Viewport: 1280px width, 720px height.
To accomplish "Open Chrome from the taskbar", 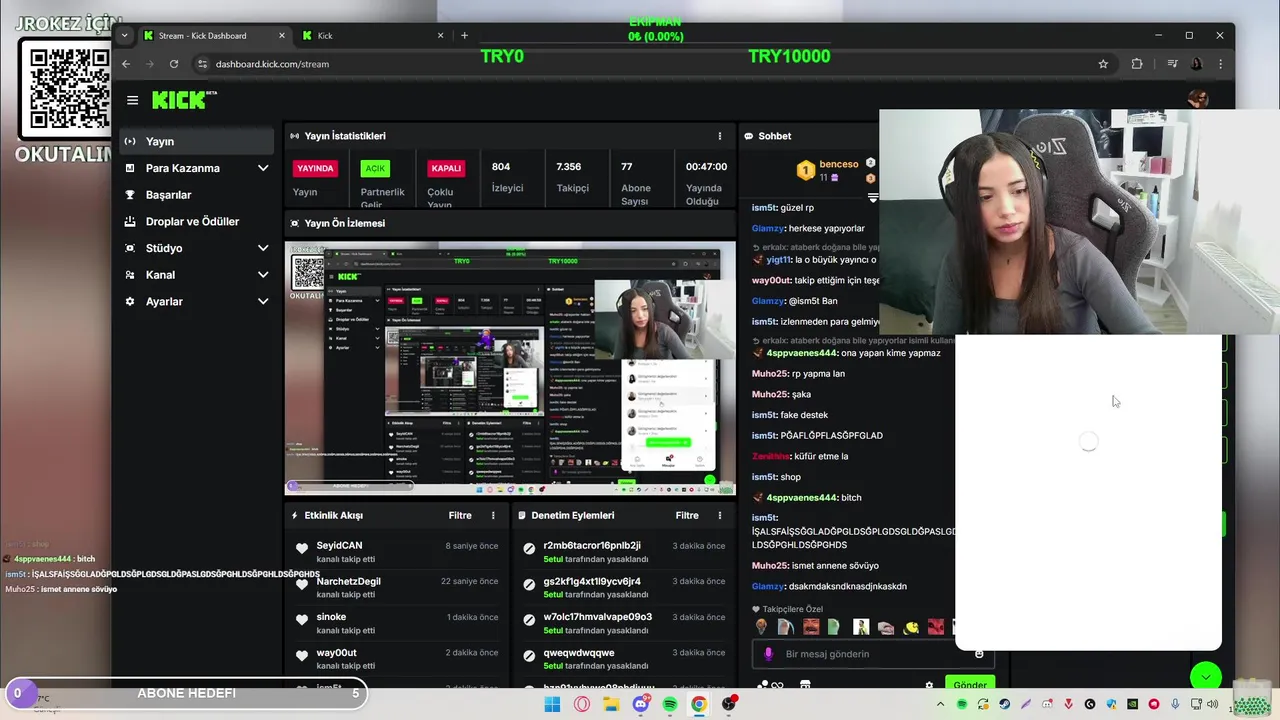I will pos(699,705).
